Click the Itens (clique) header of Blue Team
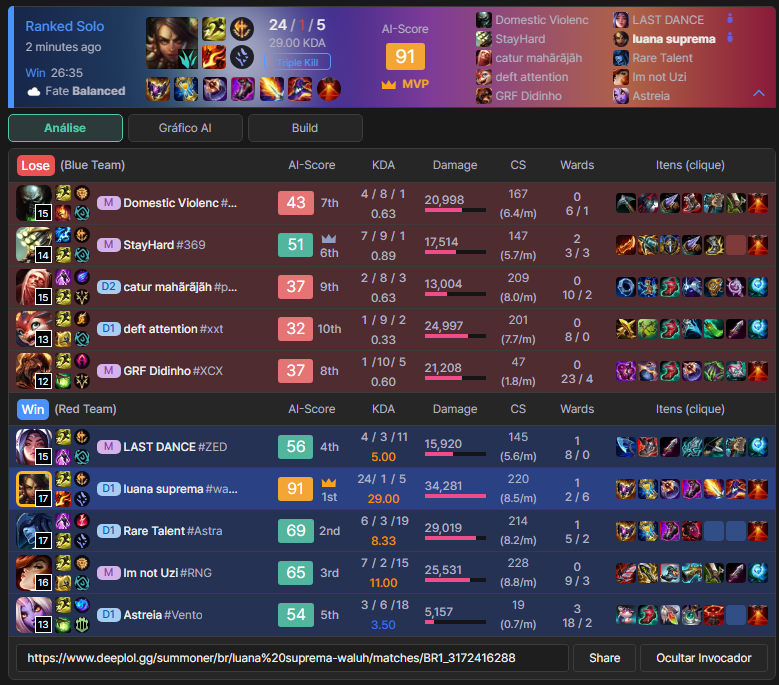Image resolution: width=779 pixels, height=685 pixels. tap(690, 165)
